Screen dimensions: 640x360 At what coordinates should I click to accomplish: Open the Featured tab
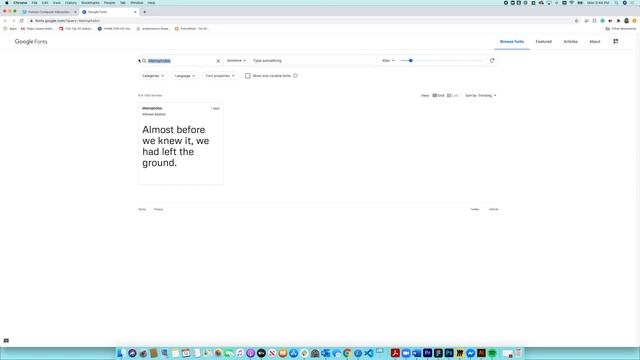(x=544, y=42)
